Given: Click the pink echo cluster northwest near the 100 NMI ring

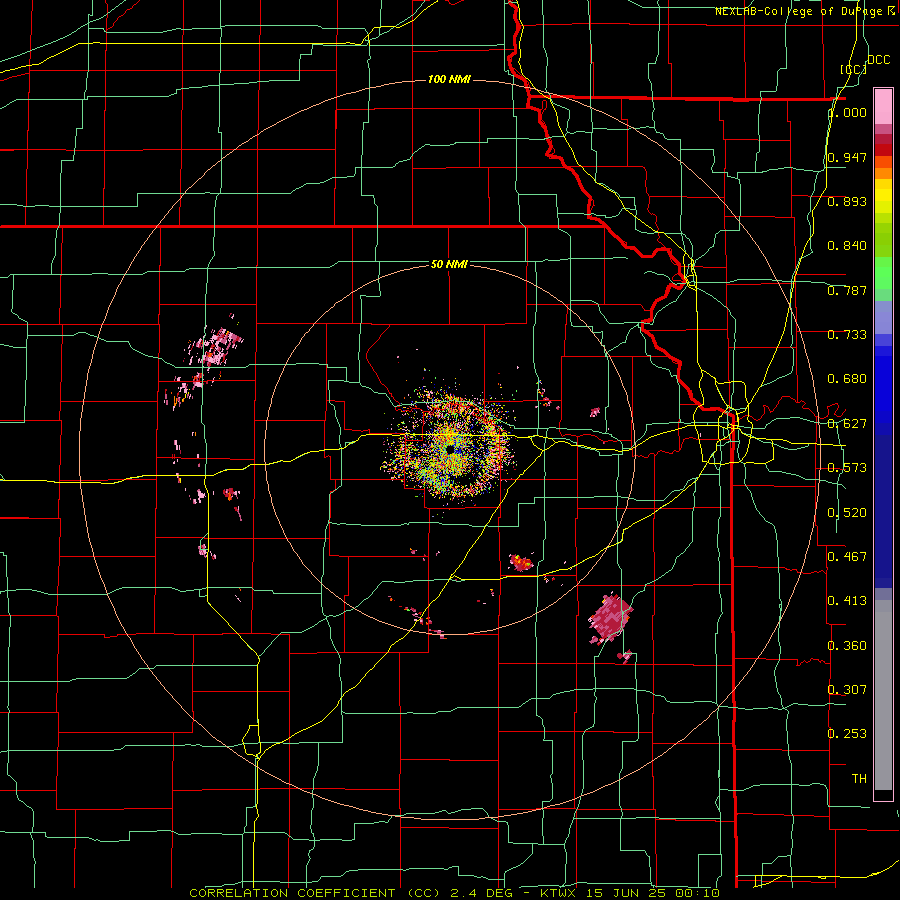Looking at the screenshot, I should tap(215, 346).
